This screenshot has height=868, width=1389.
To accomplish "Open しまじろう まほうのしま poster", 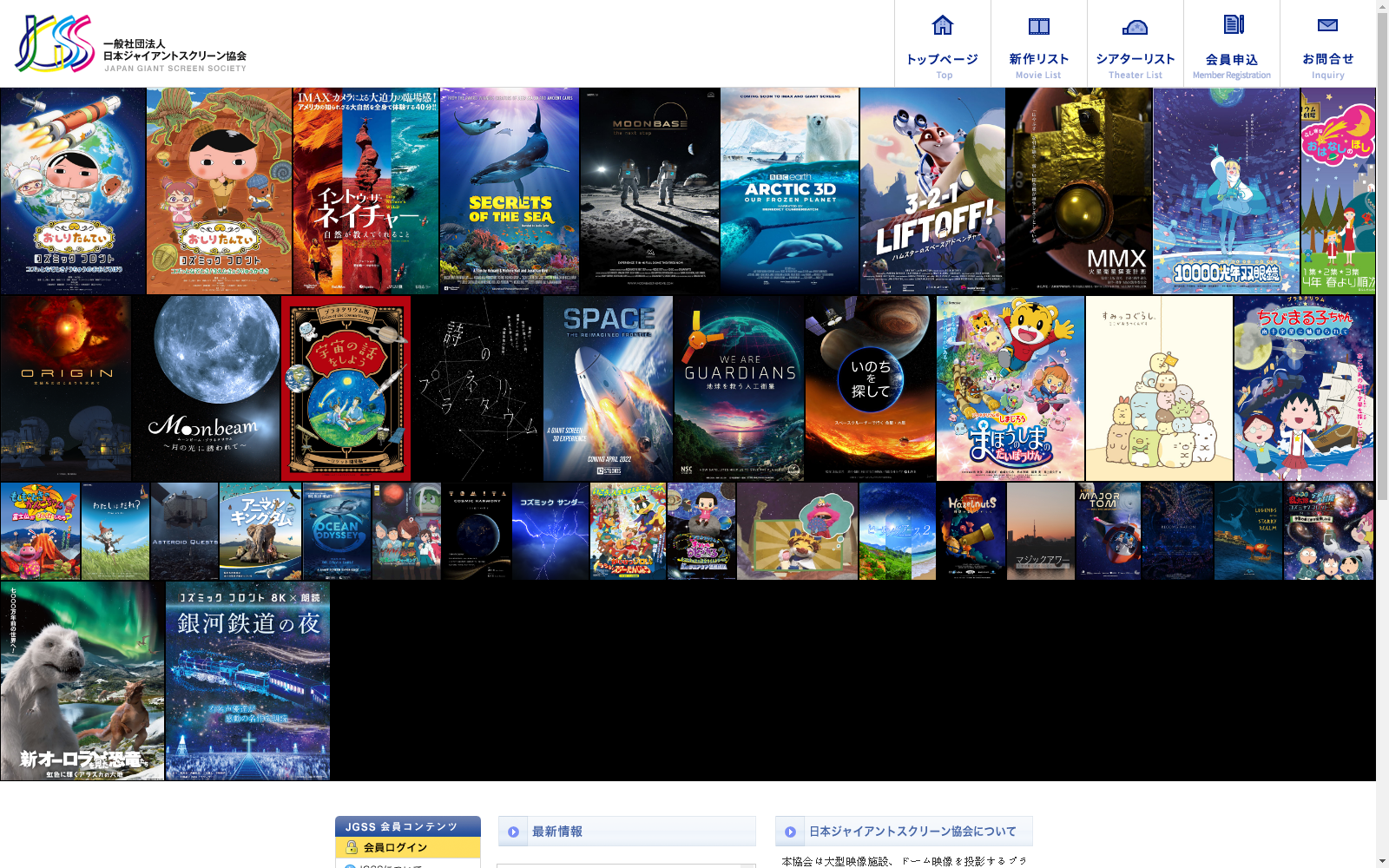I will [x=1010, y=388].
